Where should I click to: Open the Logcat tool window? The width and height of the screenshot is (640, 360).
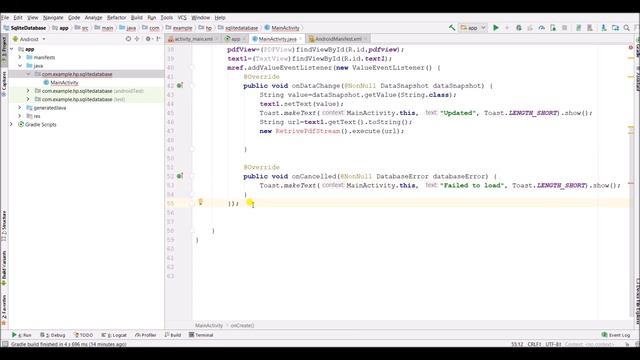114,335
